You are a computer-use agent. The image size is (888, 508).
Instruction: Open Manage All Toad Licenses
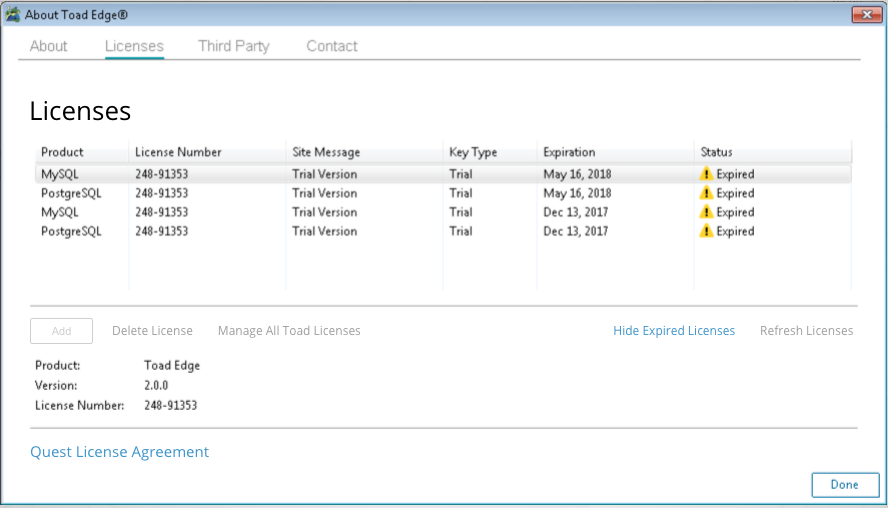(x=289, y=331)
